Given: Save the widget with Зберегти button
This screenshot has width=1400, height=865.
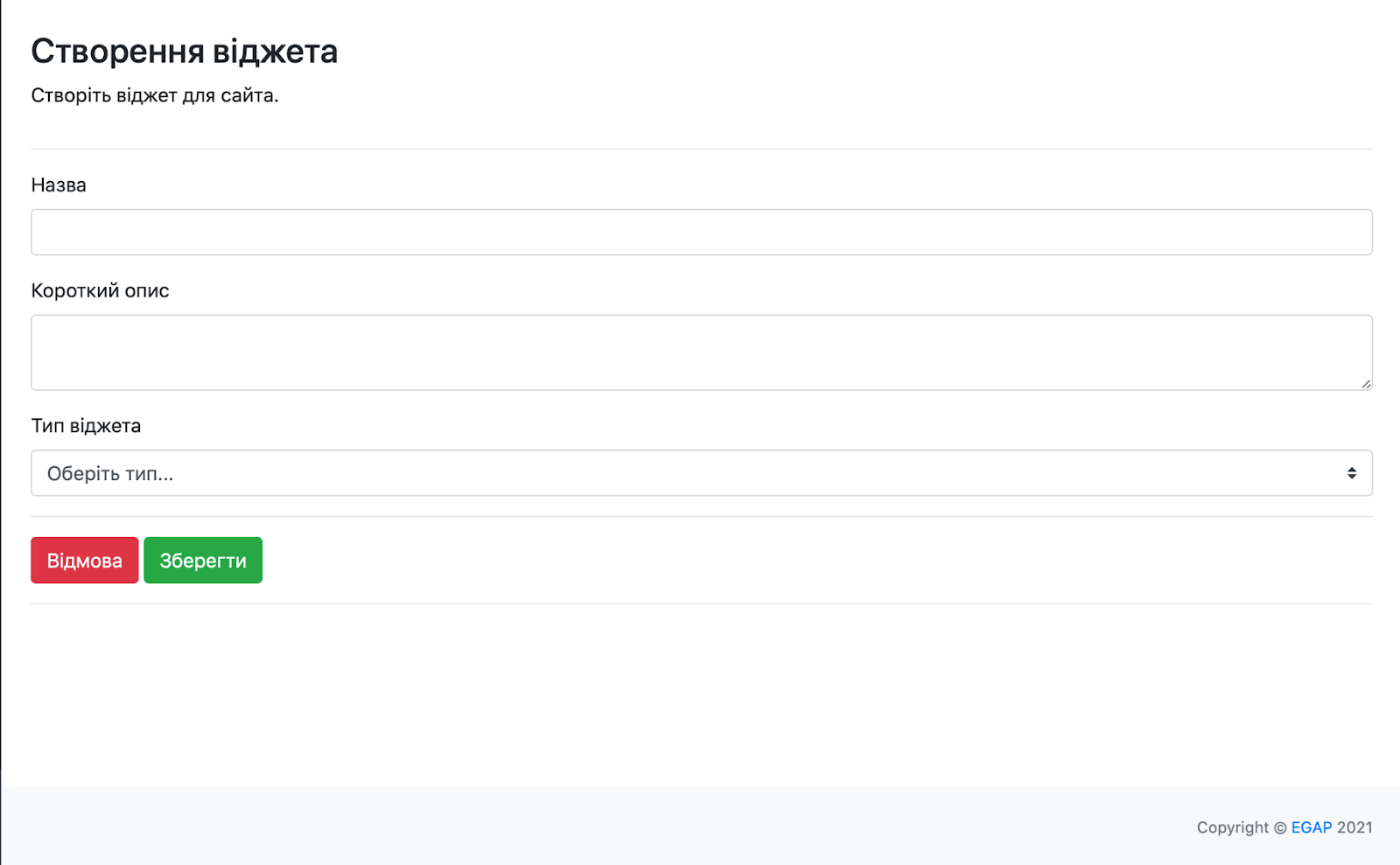Looking at the screenshot, I should coord(203,561).
